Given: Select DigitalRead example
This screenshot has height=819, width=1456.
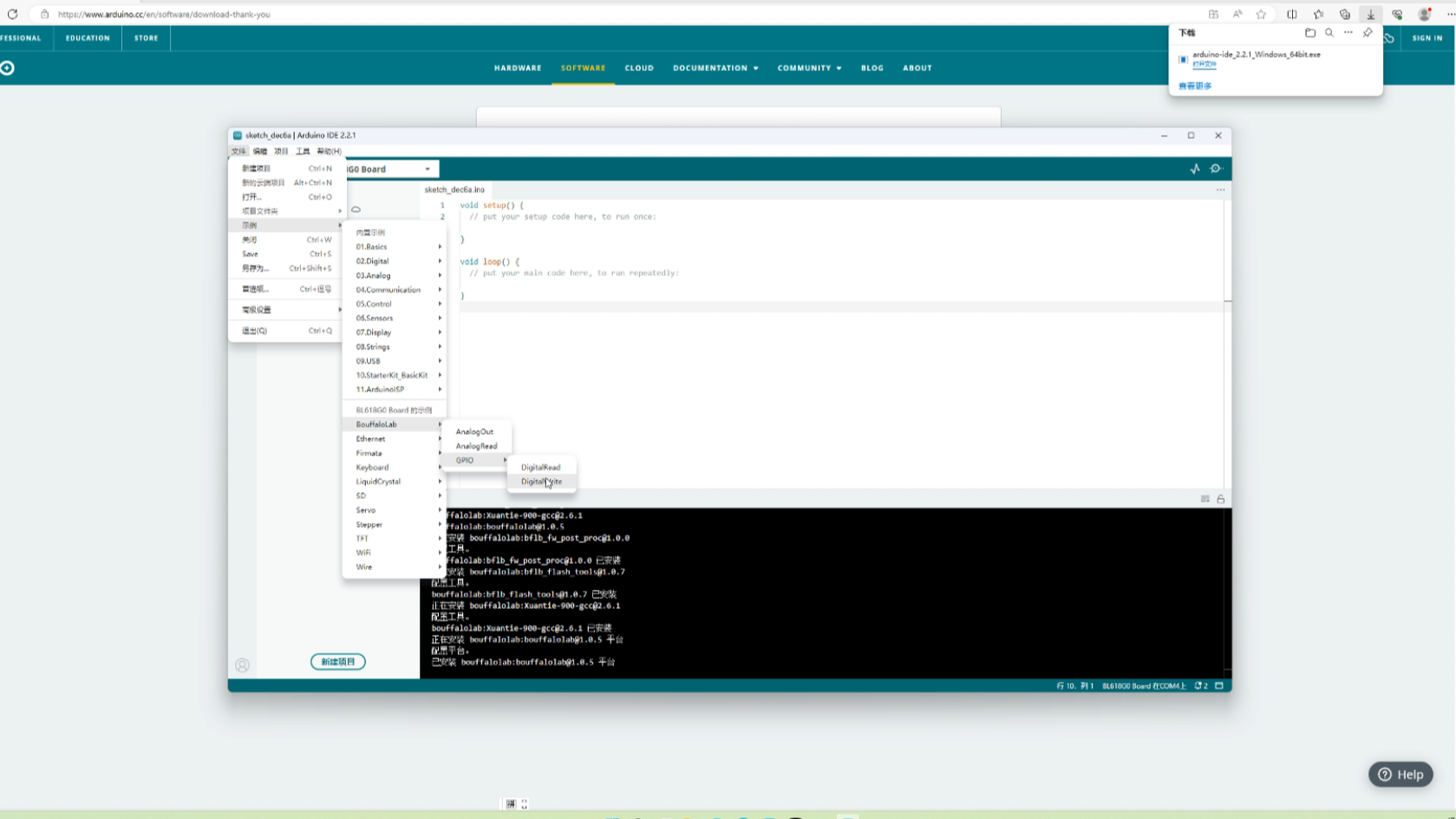Looking at the screenshot, I should 541,468.
